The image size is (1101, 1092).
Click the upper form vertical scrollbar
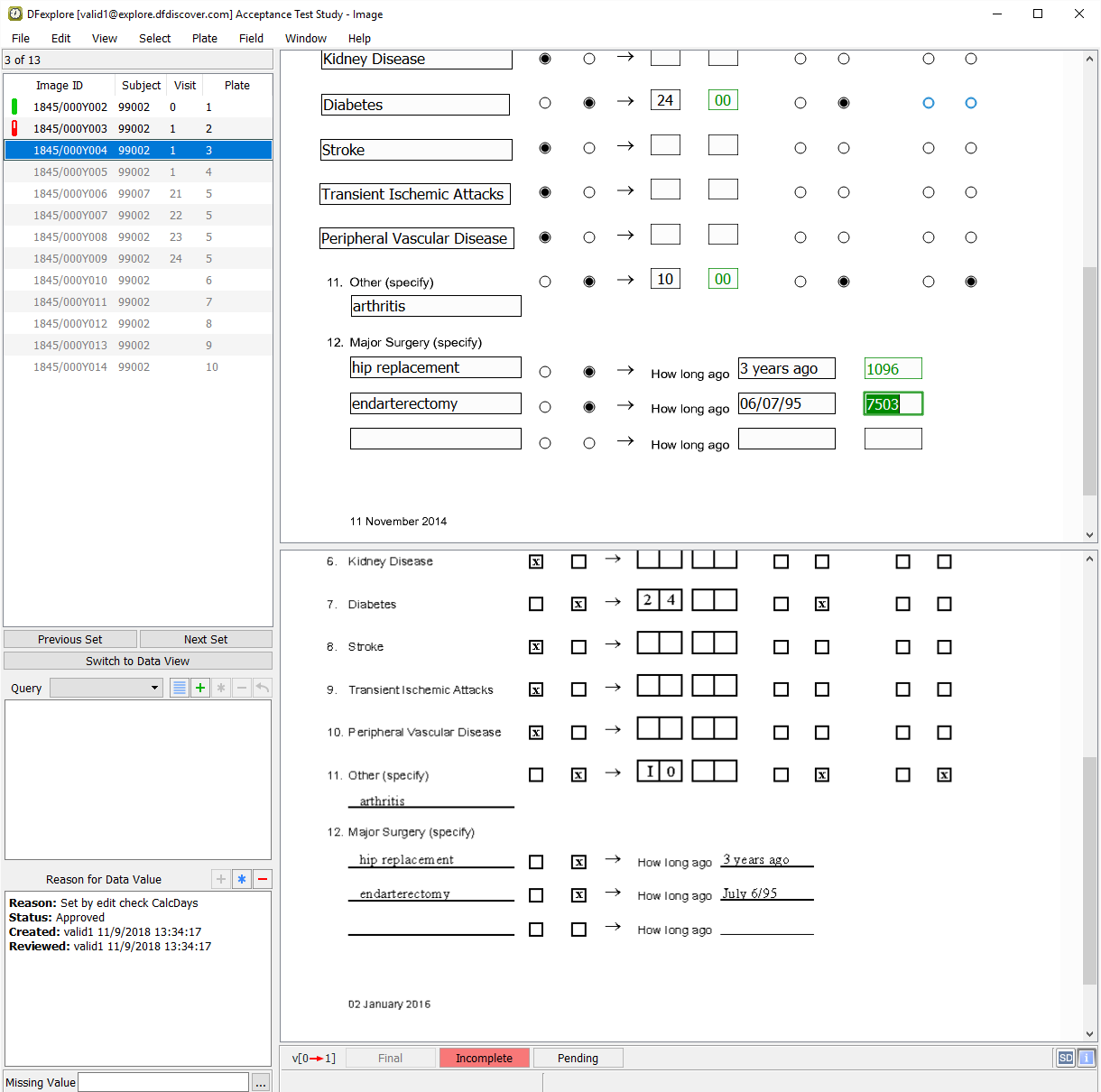[x=1089, y=379]
